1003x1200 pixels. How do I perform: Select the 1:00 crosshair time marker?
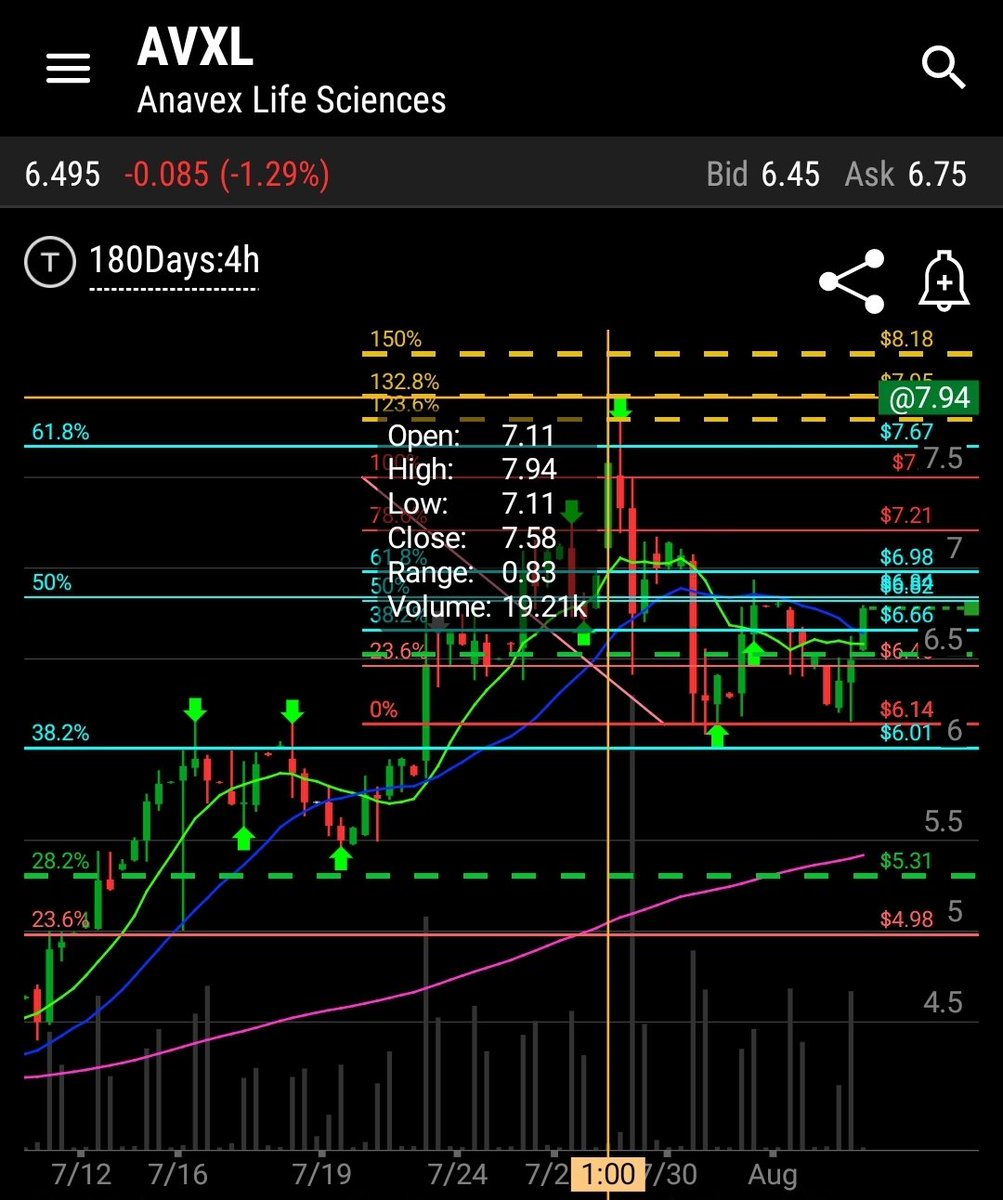tap(608, 1173)
